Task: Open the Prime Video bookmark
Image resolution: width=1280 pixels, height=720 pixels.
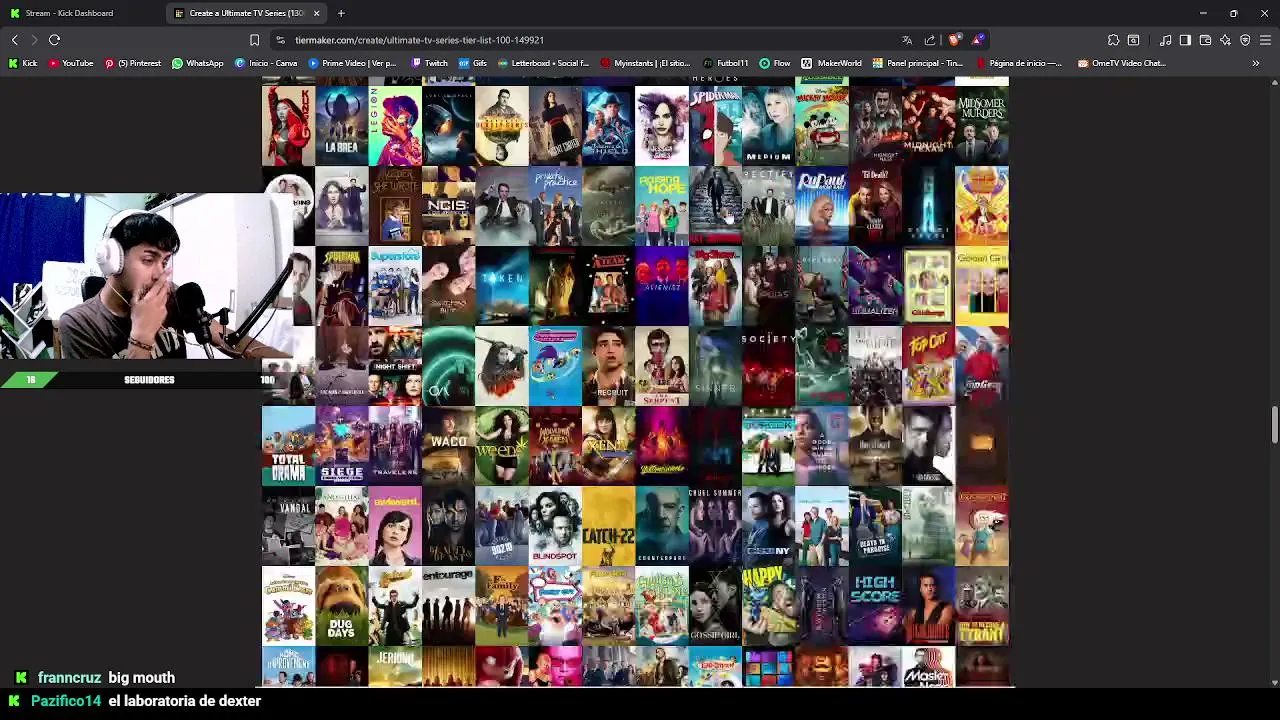Action: tap(353, 63)
